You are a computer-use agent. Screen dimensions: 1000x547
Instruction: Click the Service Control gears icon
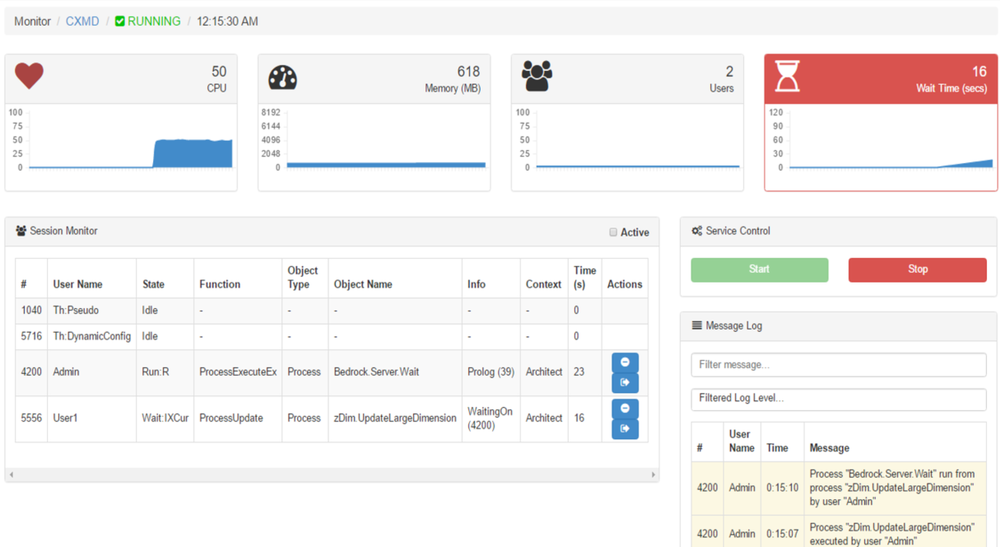coord(697,231)
